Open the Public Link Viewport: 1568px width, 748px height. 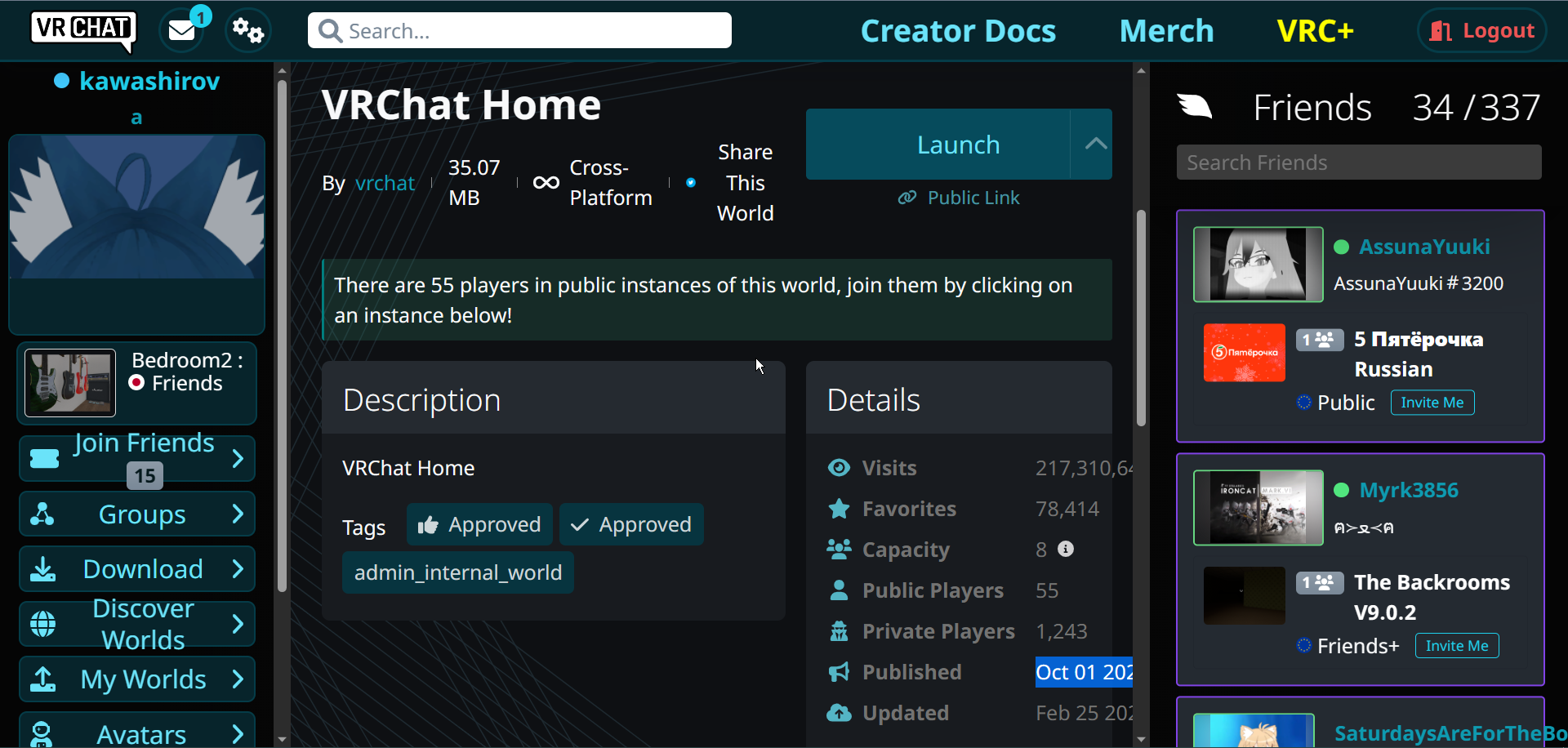point(959,198)
